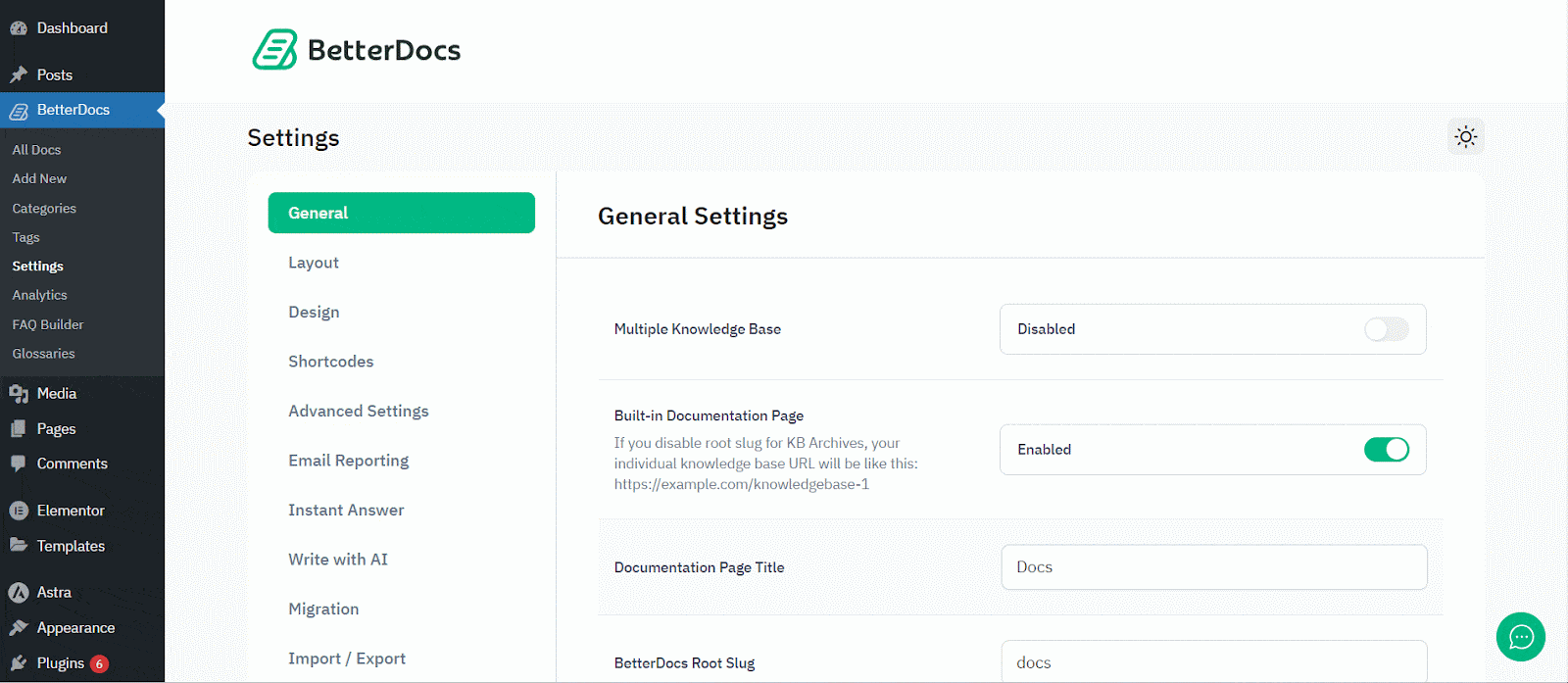Screen dimensions: 1568x683
Task: Open Elementor from the admin sidebar
Action: pyautogui.click(x=70, y=511)
